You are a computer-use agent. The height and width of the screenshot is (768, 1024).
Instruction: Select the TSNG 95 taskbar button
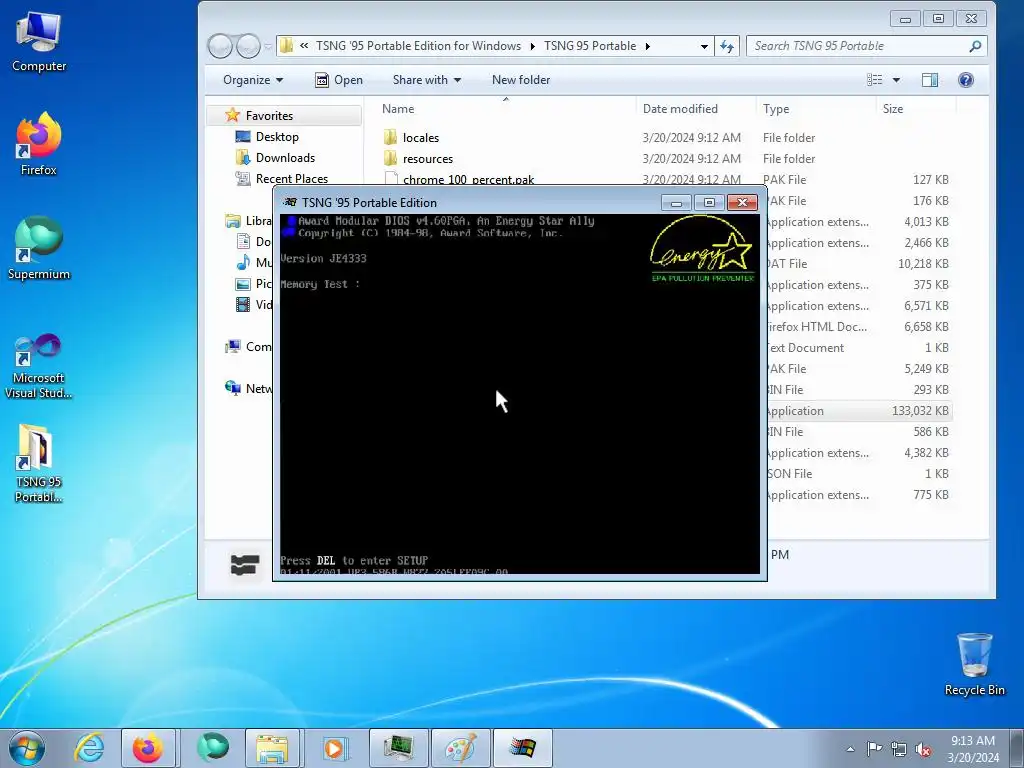pyautogui.click(x=522, y=748)
